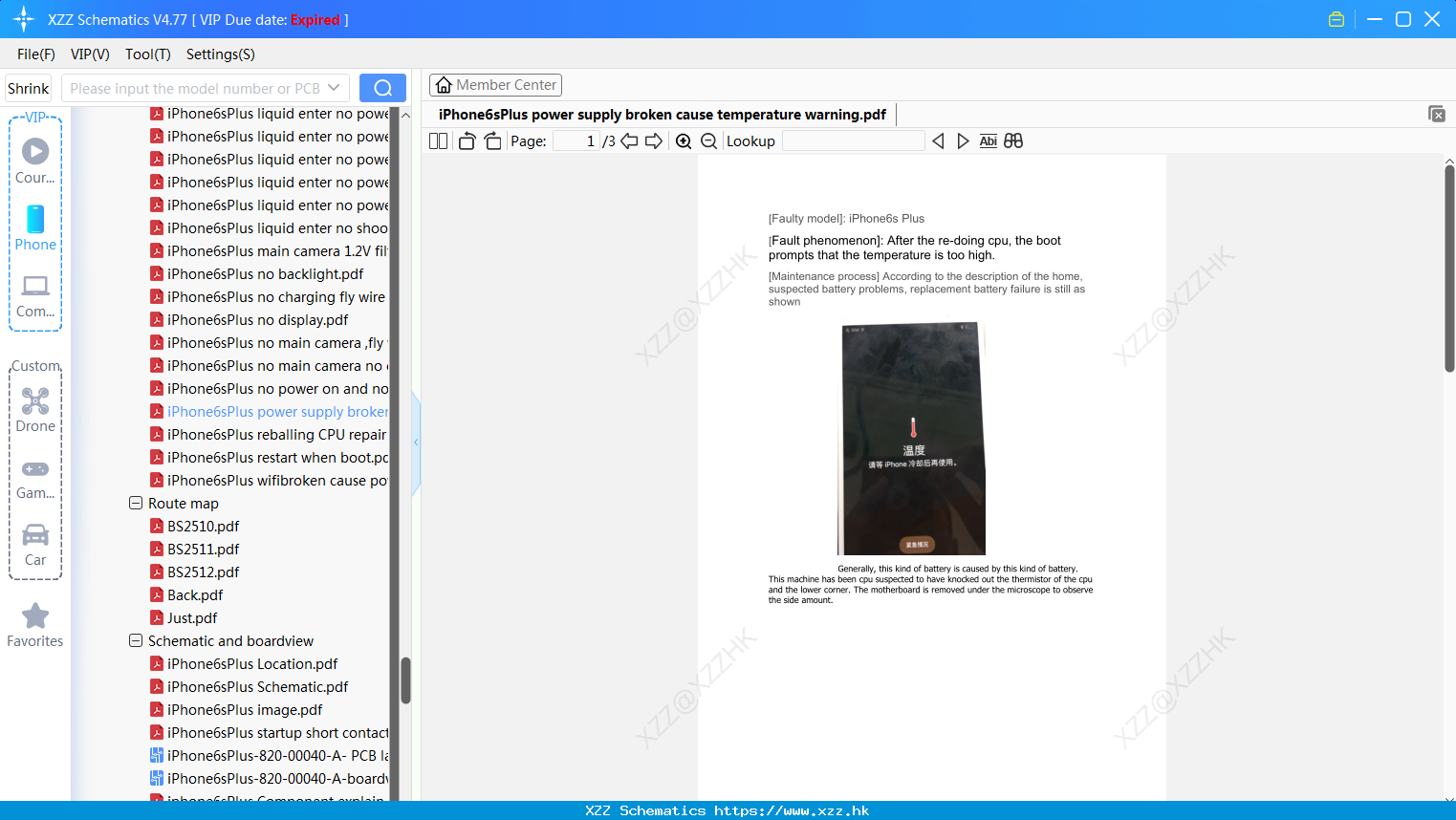The height and width of the screenshot is (820, 1456).
Task: Open iPhone6sPlus liquid enter no shoot file
Action: pos(270,228)
